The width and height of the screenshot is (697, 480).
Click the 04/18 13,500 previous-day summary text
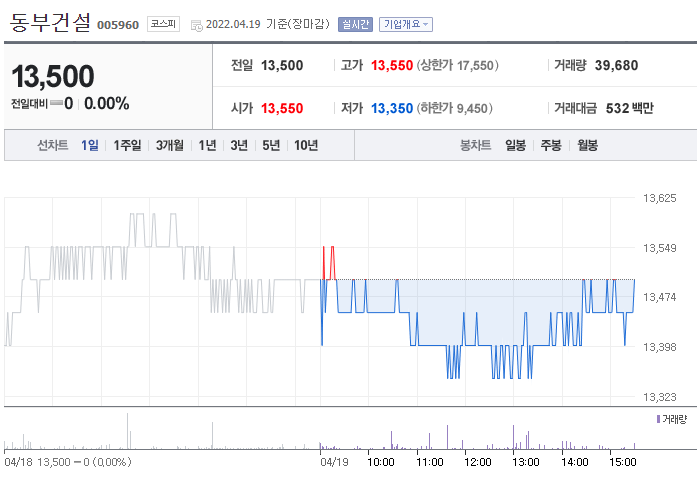pos(68,462)
